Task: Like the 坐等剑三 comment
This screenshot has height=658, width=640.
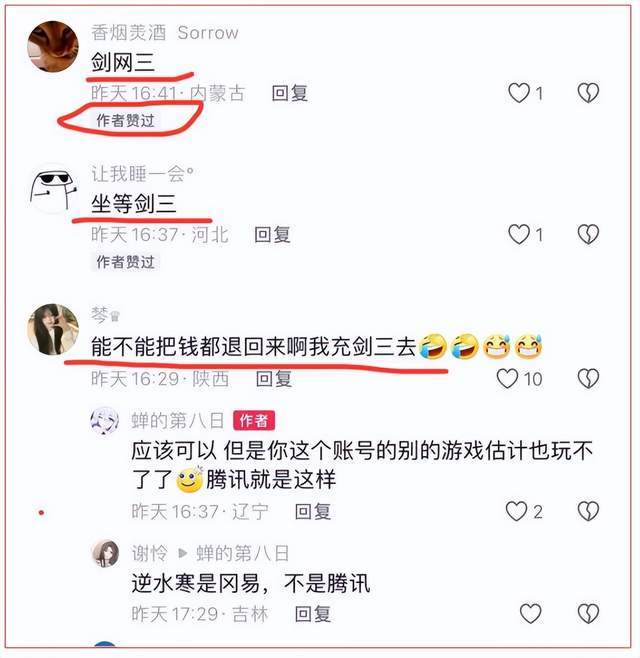Action: click(519, 234)
